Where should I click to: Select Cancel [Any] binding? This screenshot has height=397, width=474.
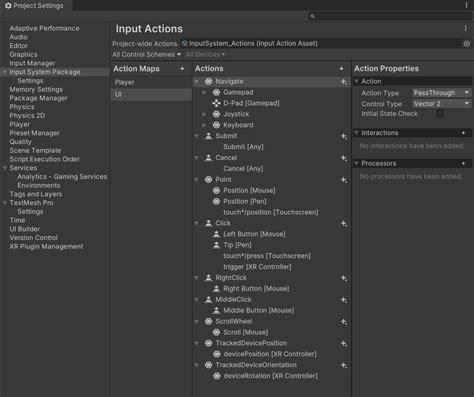pos(243,169)
